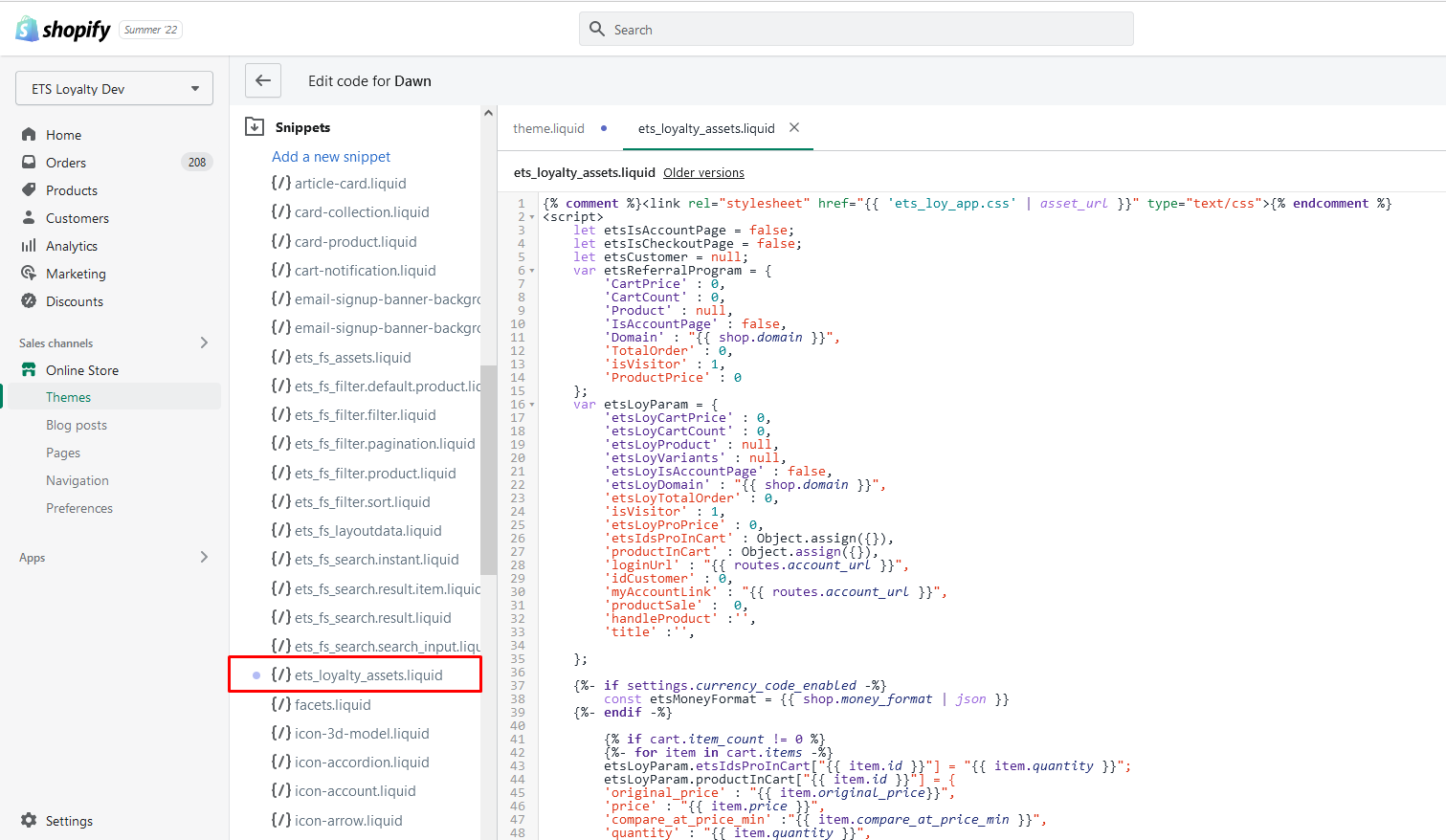
Task: Expand the Apps chevron
Action: coord(204,557)
